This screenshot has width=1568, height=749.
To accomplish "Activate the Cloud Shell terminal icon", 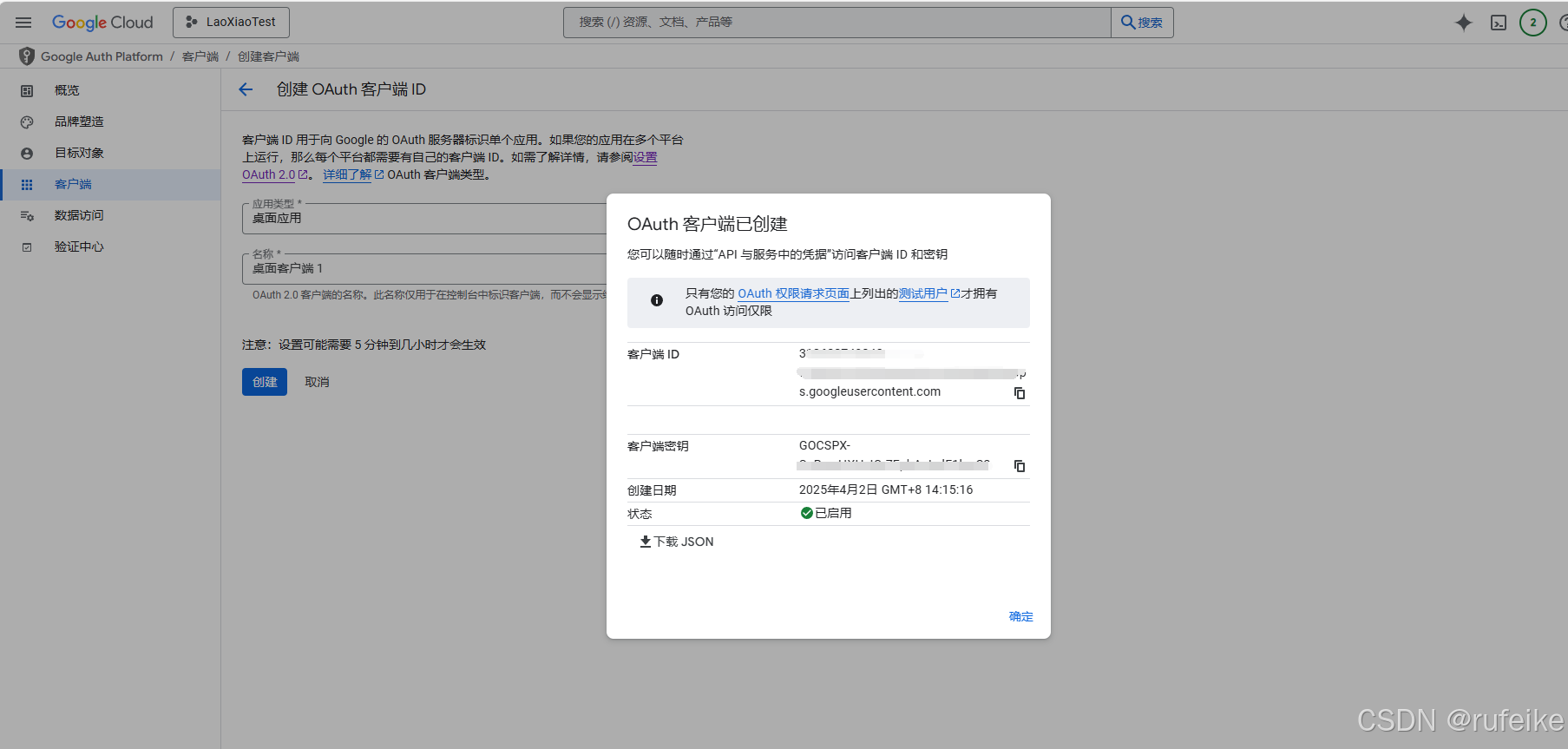I will pos(1499,23).
